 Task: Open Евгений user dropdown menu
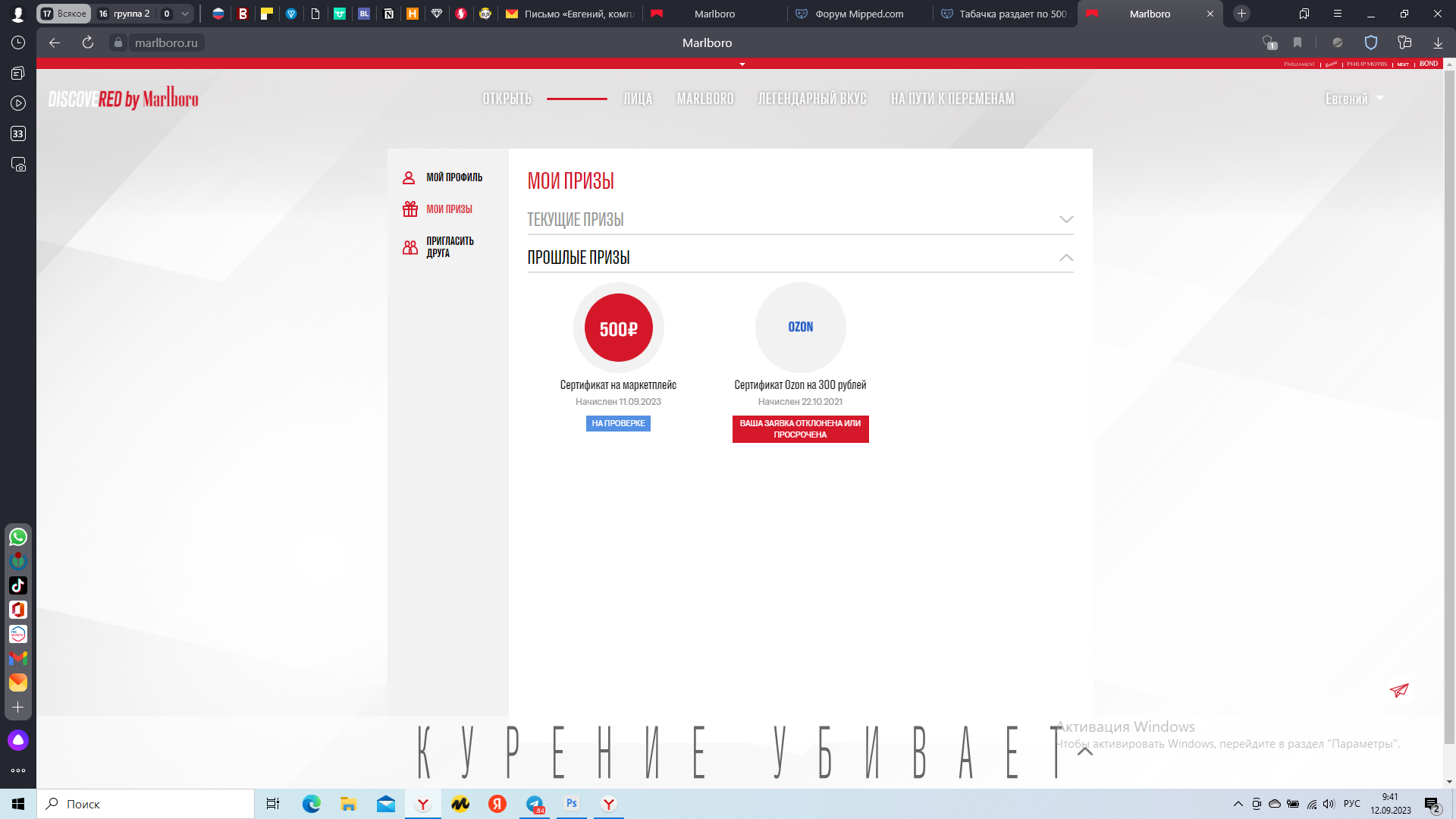(1354, 99)
